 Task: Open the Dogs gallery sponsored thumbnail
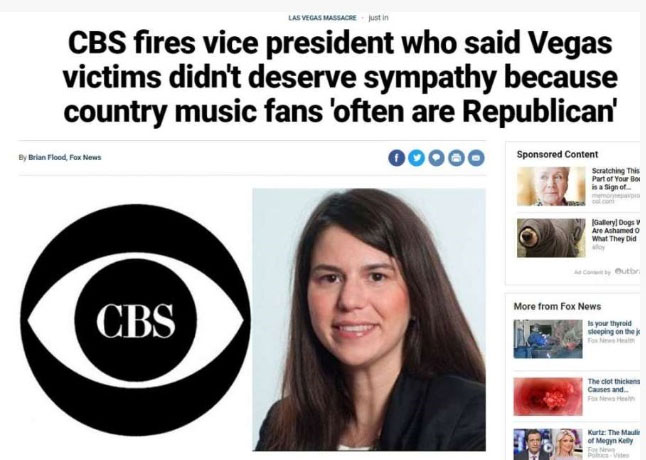coord(551,238)
